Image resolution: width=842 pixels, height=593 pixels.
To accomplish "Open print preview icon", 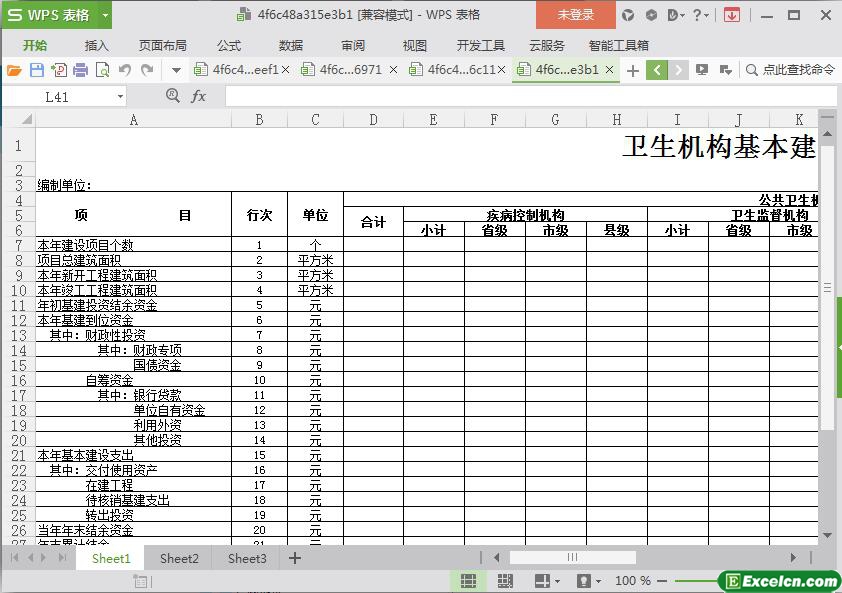I will [102, 70].
